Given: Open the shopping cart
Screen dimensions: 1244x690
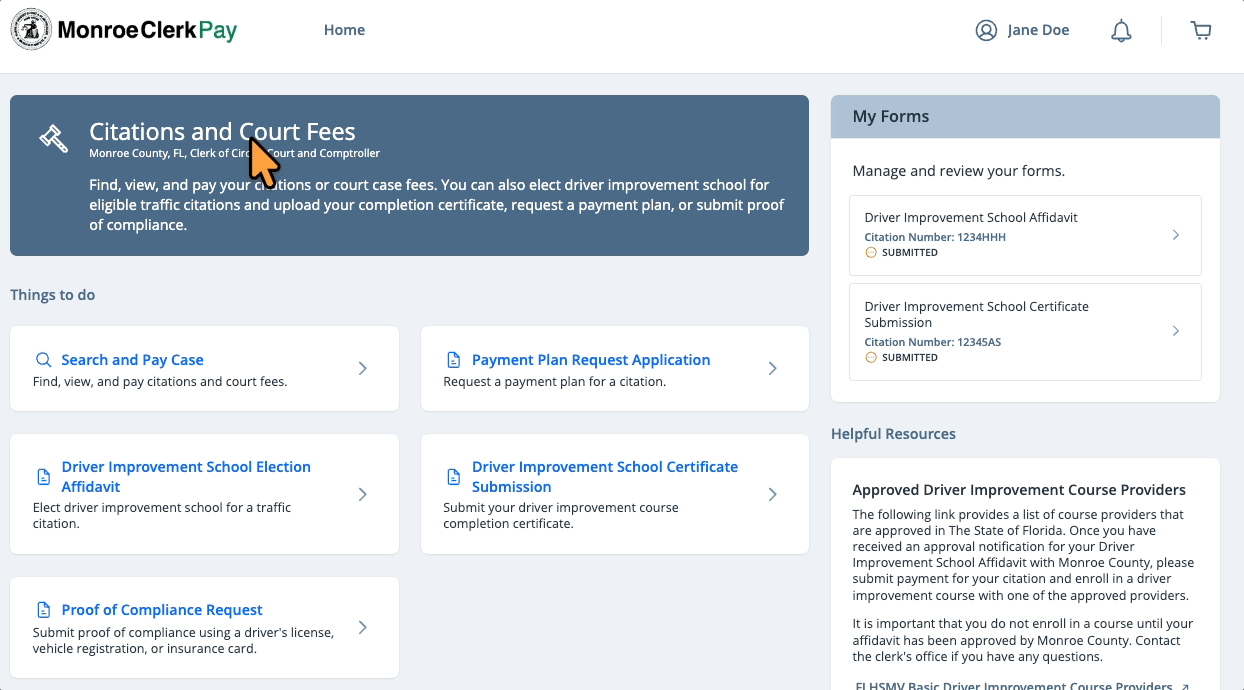Looking at the screenshot, I should [x=1201, y=31].
